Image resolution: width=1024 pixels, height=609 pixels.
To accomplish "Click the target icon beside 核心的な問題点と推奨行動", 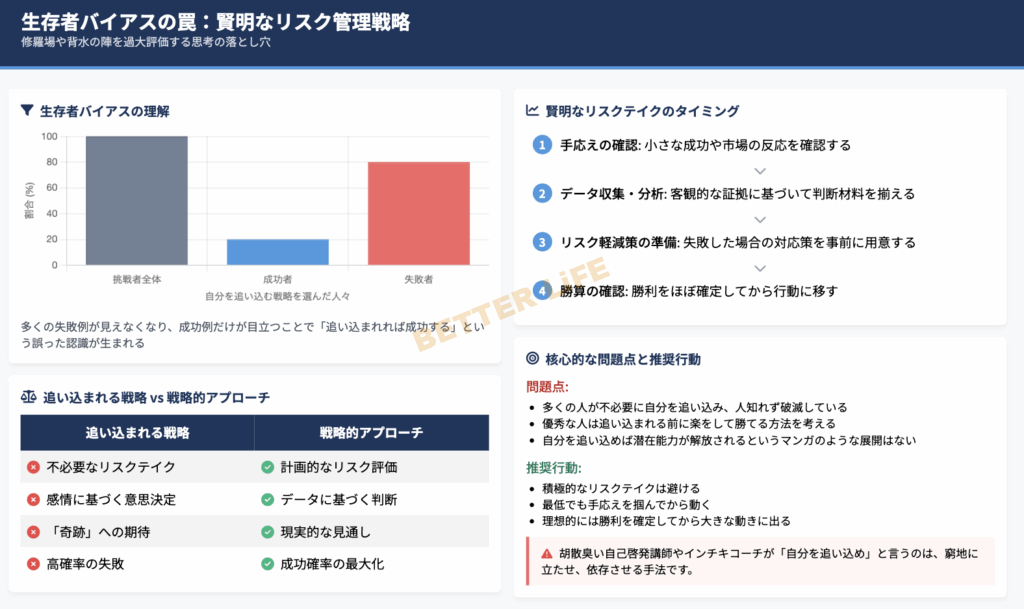I will tap(532, 358).
